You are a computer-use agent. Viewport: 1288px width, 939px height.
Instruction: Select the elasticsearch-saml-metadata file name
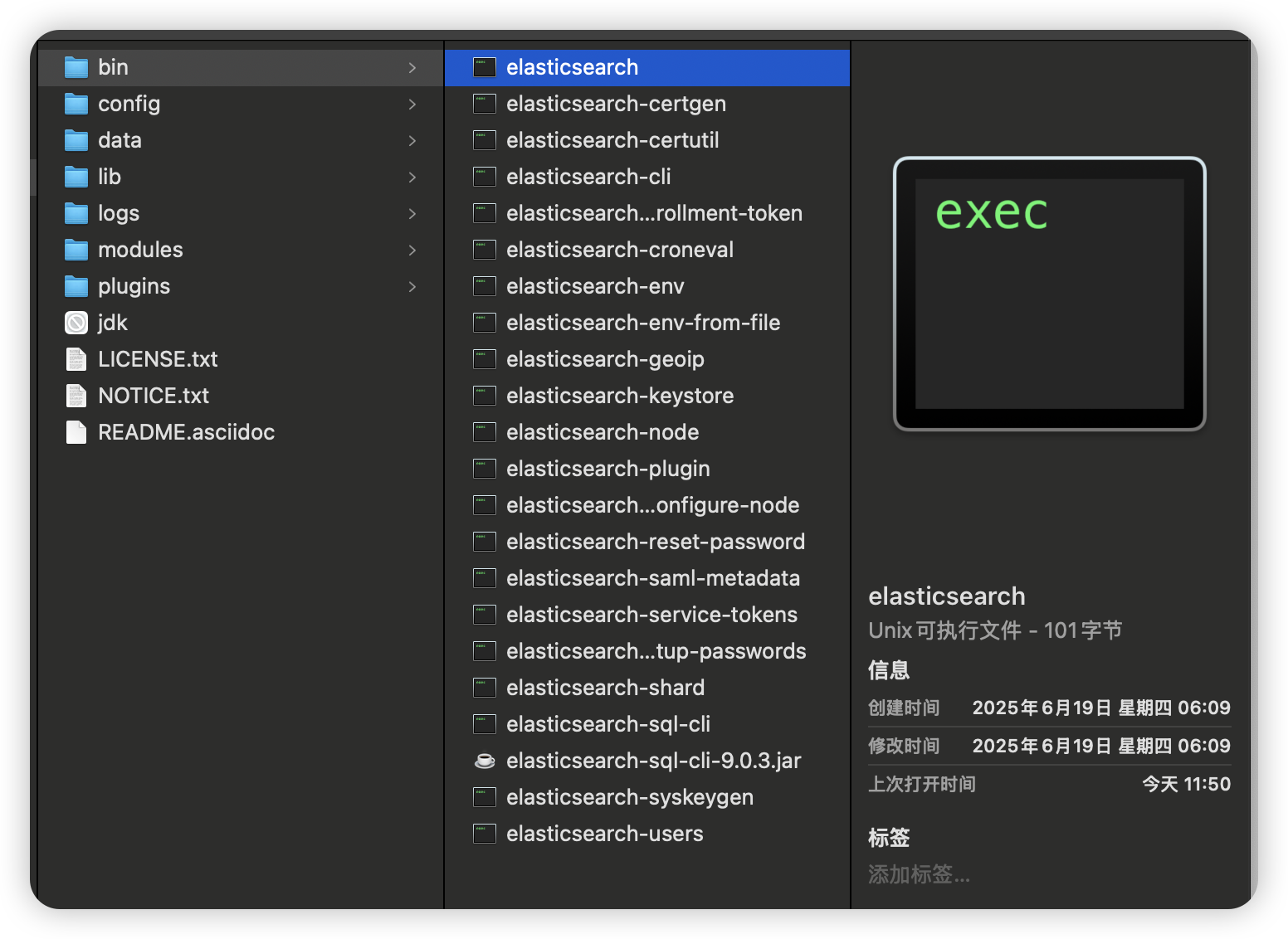653,578
